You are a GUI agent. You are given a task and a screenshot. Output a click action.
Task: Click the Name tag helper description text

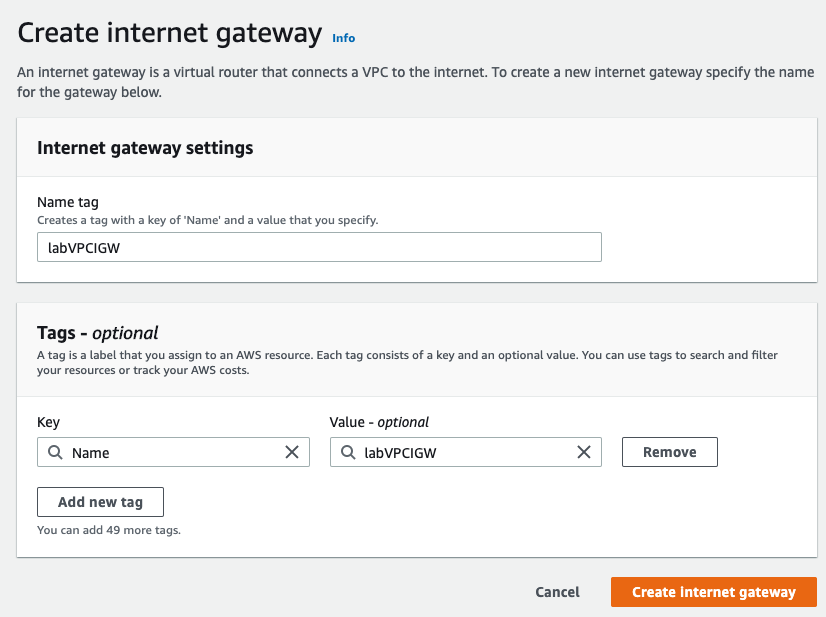[207, 220]
